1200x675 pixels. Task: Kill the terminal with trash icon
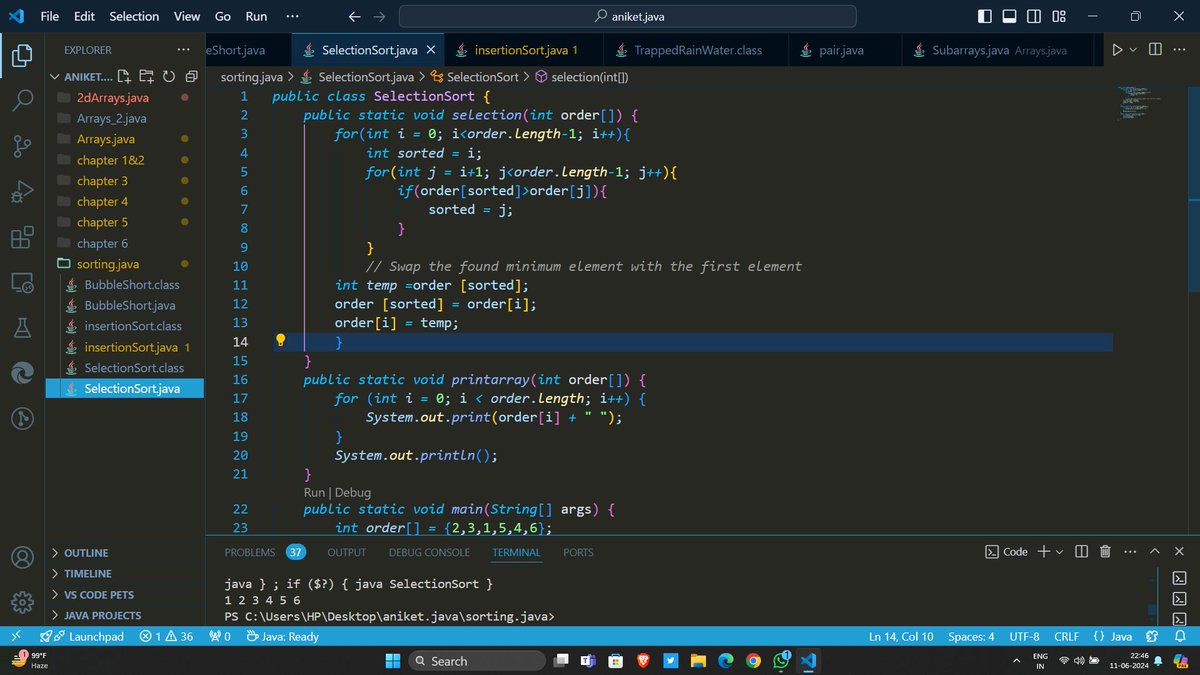point(1105,551)
